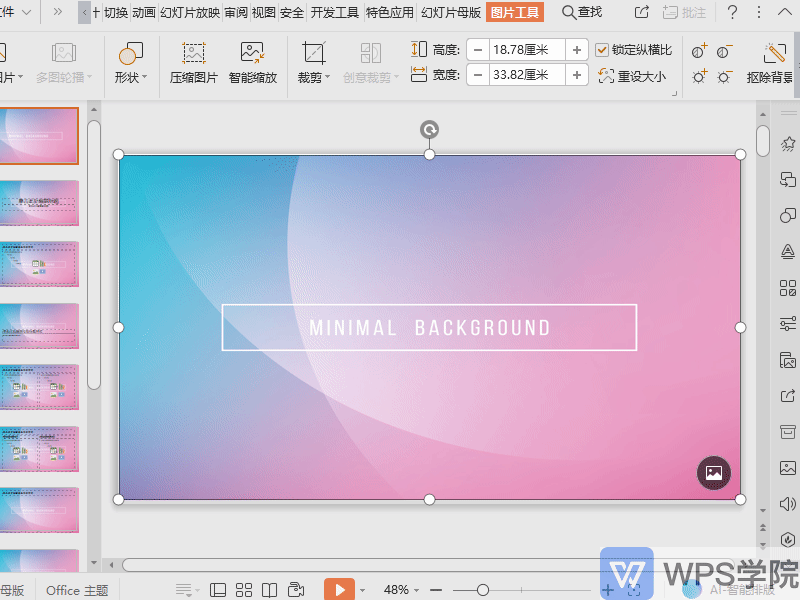Image resolution: width=800 pixels, height=600 pixels.
Task: Switch to the 切换 transitions tab
Action: (116, 12)
